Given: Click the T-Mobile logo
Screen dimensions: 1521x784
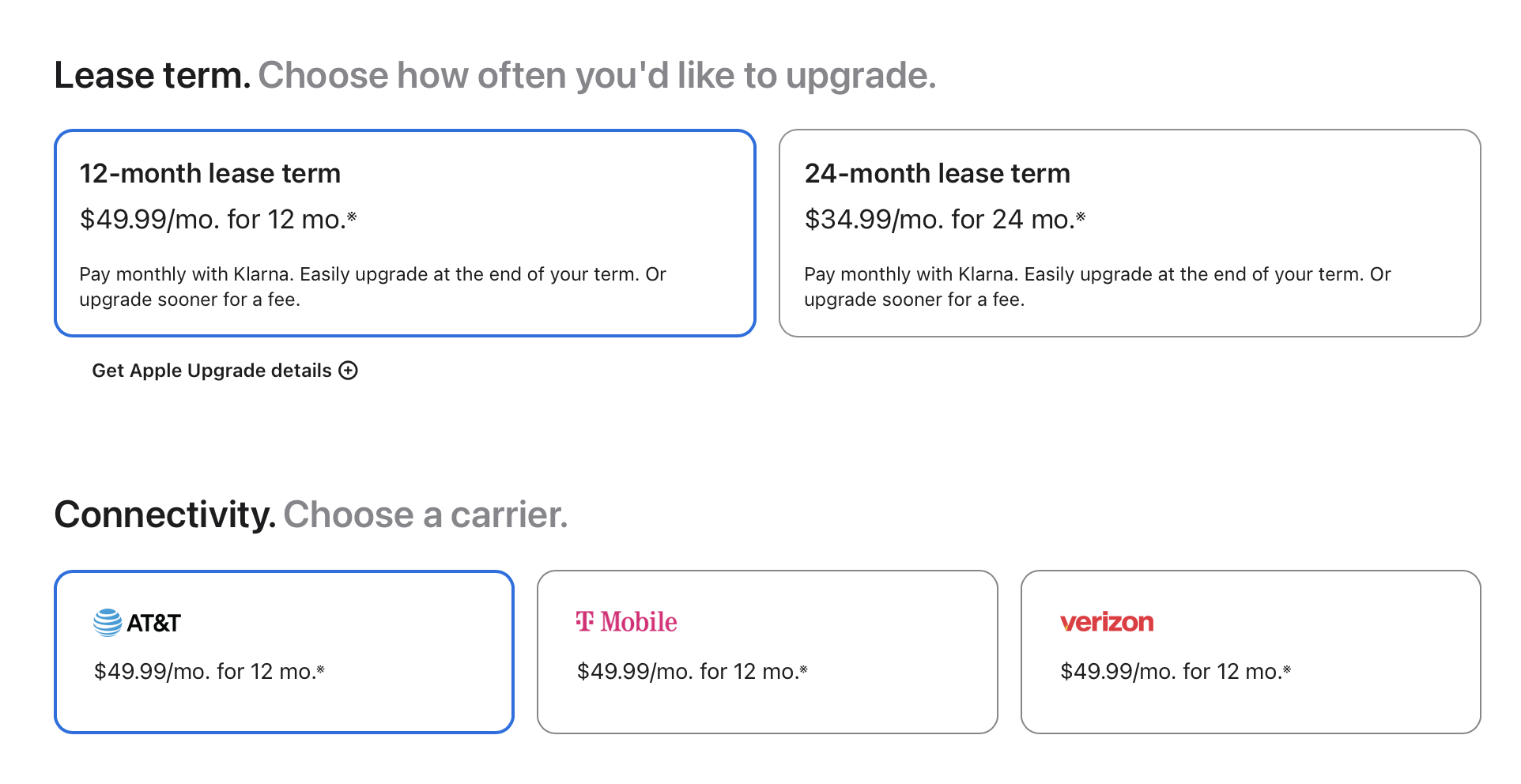Looking at the screenshot, I should point(626,622).
